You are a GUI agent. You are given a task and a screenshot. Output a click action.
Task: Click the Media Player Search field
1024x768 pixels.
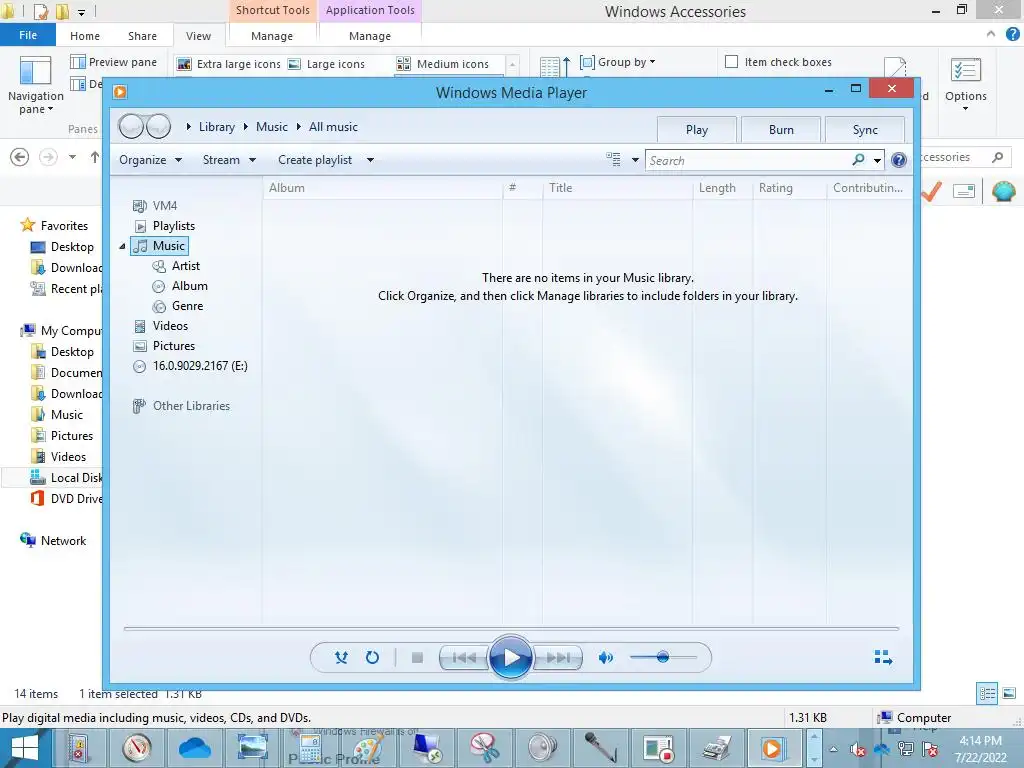(x=748, y=160)
